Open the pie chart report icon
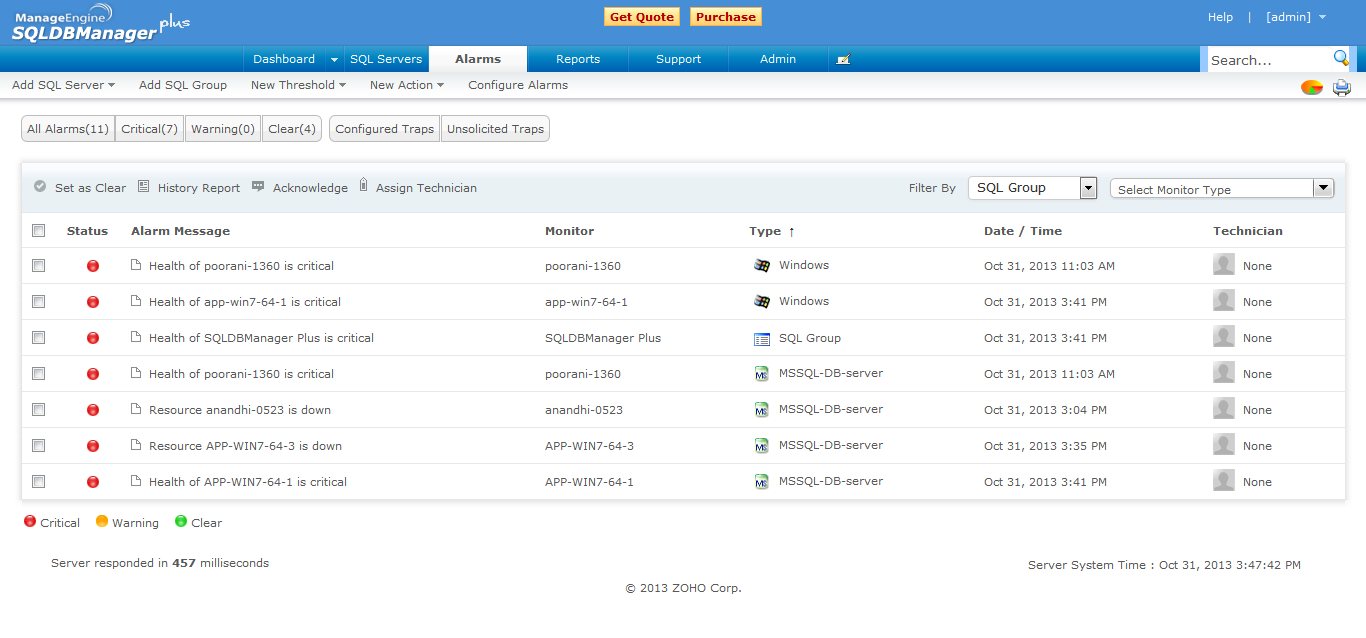1366x638 pixels. pos(1311,87)
